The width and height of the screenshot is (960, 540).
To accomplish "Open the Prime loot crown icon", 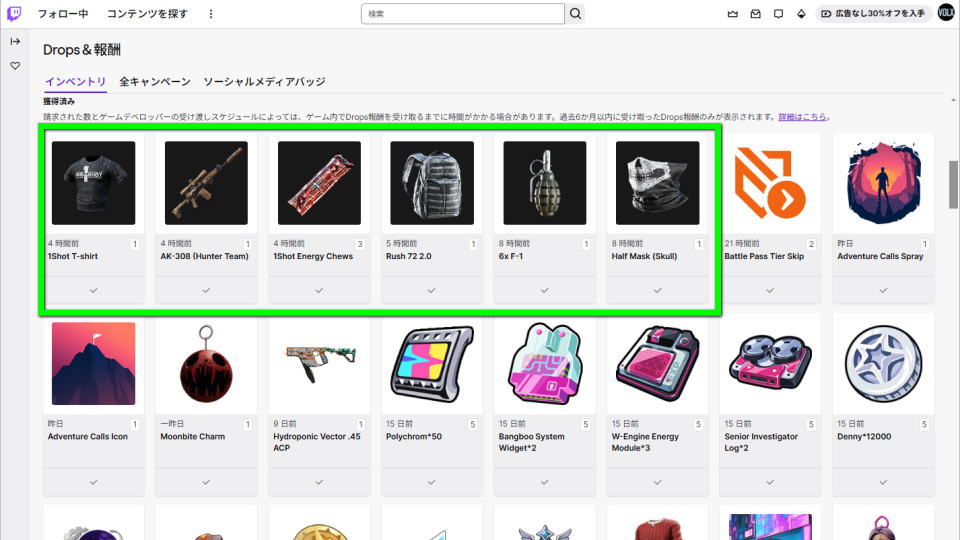I will (x=732, y=13).
